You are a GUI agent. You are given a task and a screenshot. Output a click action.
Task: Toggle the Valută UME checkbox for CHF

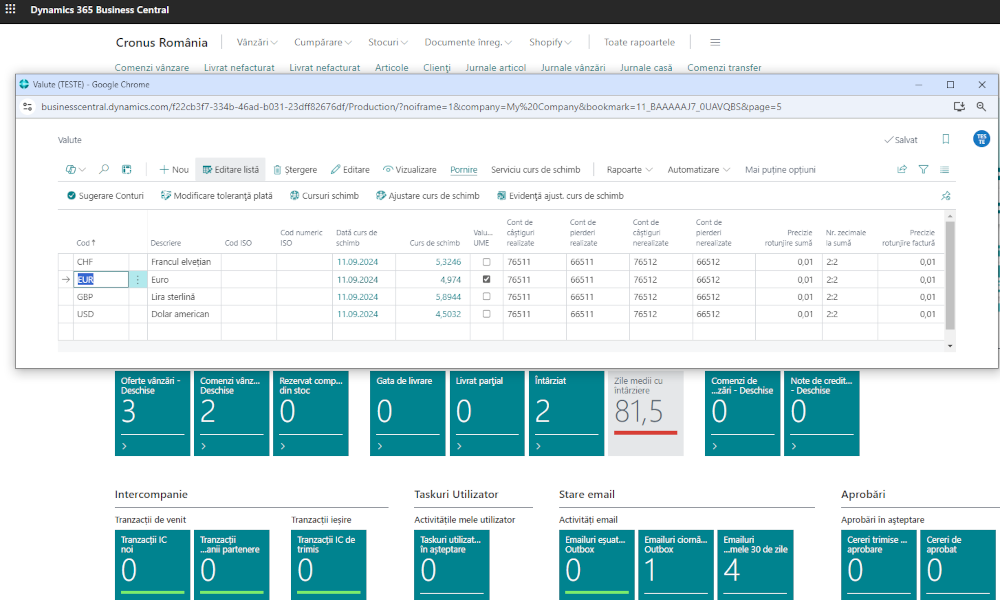[486, 262]
